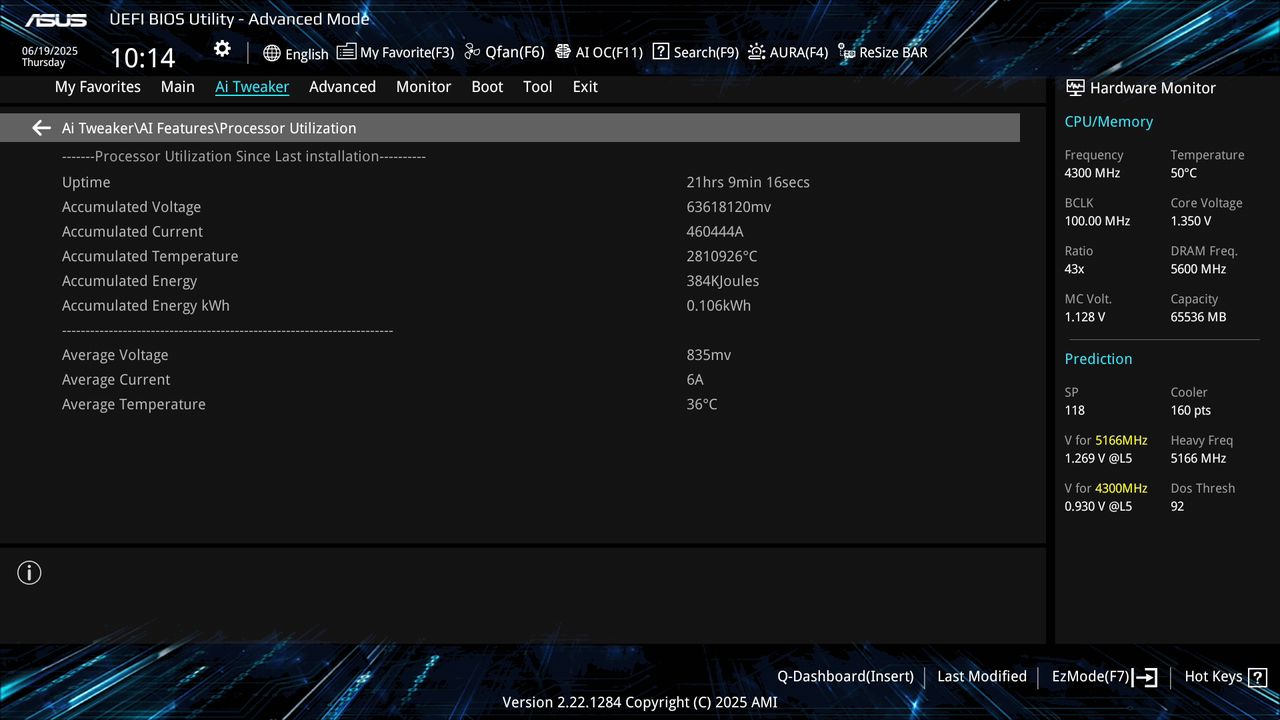Viewport: 1280px width, 720px height.
Task: Go back using the breadcrumb arrow
Action: (40, 127)
